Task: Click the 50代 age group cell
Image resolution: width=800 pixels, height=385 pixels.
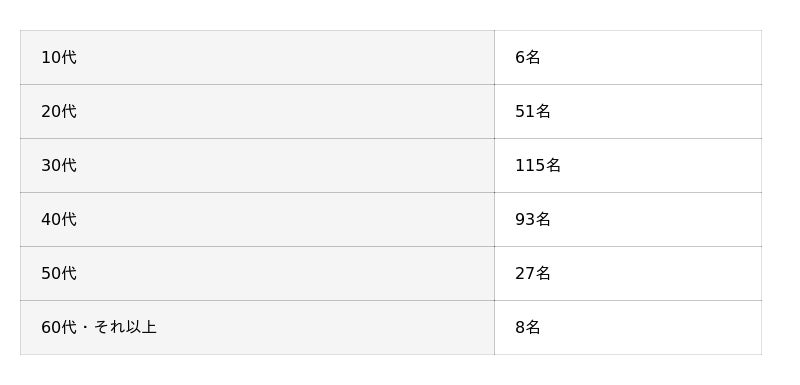Action: click(257, 274)
